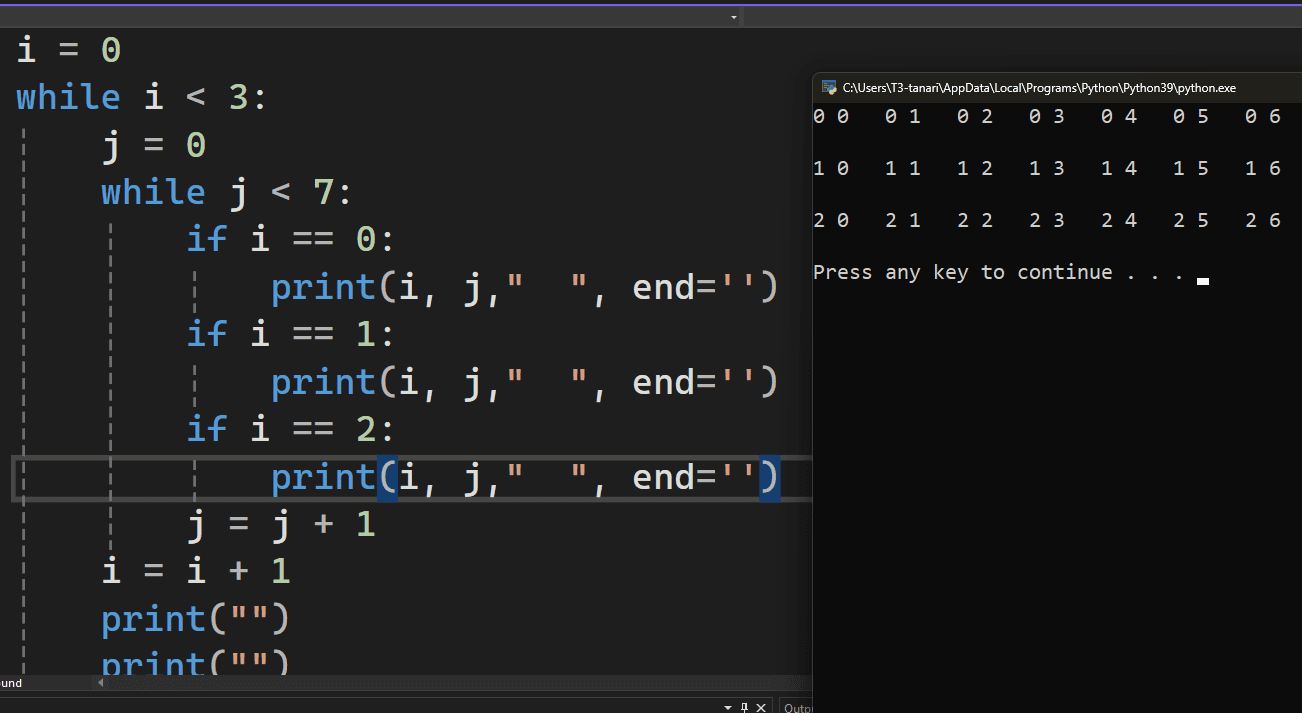Select the "if i == 0:" line
Viewport: 1302px width, 713px height.
click(291, 240)
